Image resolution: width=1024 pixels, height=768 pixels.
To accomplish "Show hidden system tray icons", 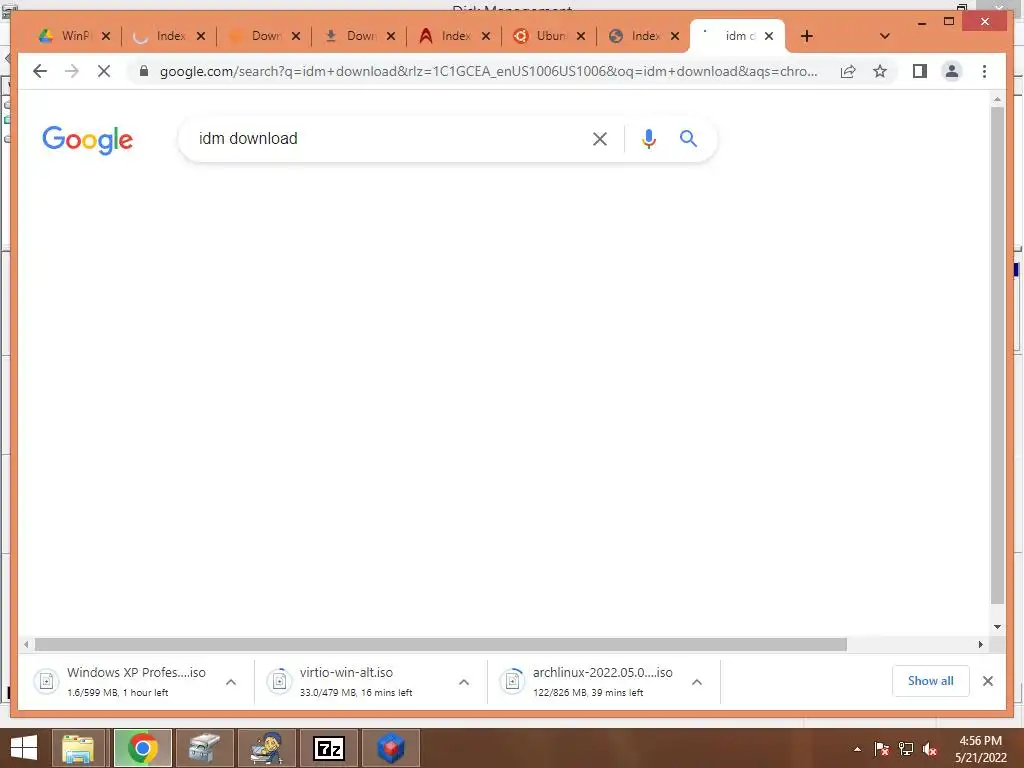I will (857, 749).
